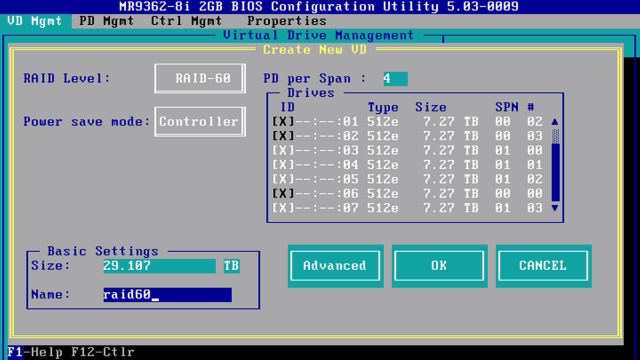
Task: Toggle checkbox for drive 06
Action: (x=283, y=193)
